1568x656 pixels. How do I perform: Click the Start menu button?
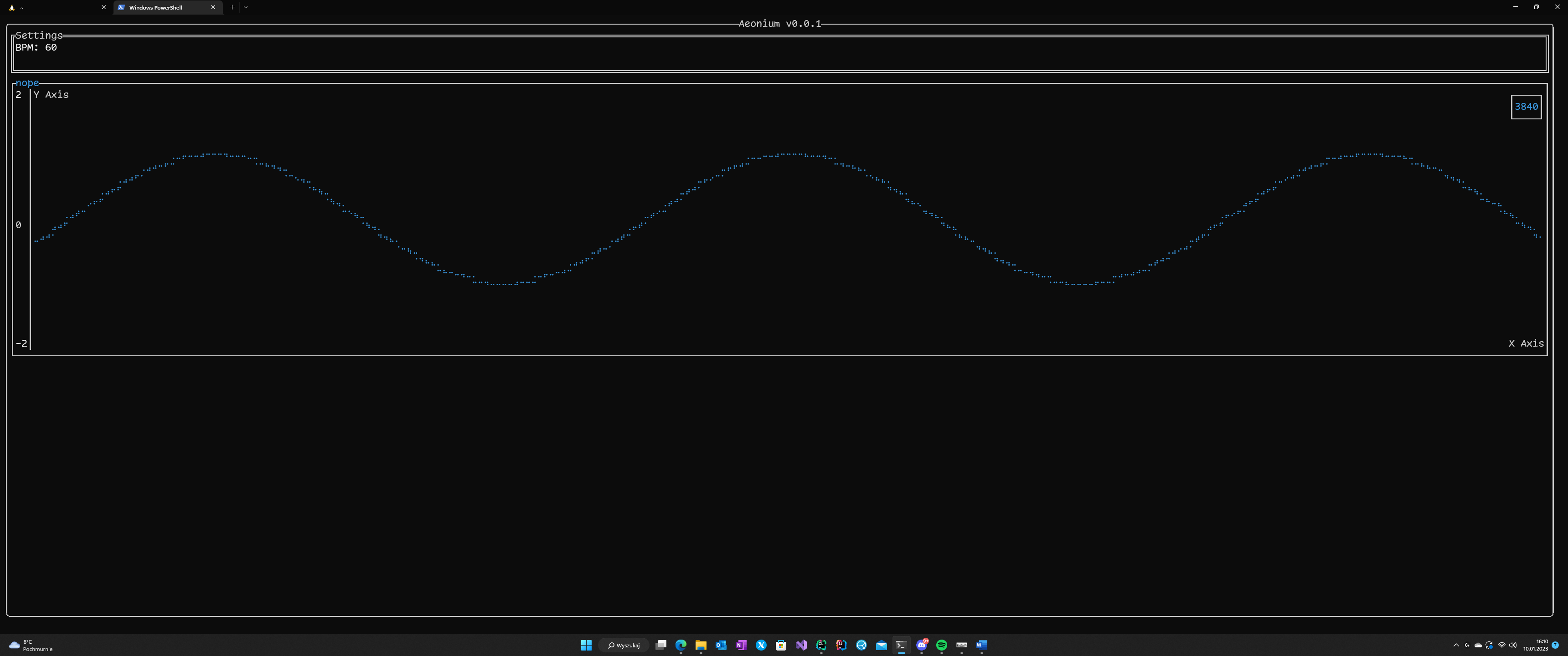pos(586,645)
